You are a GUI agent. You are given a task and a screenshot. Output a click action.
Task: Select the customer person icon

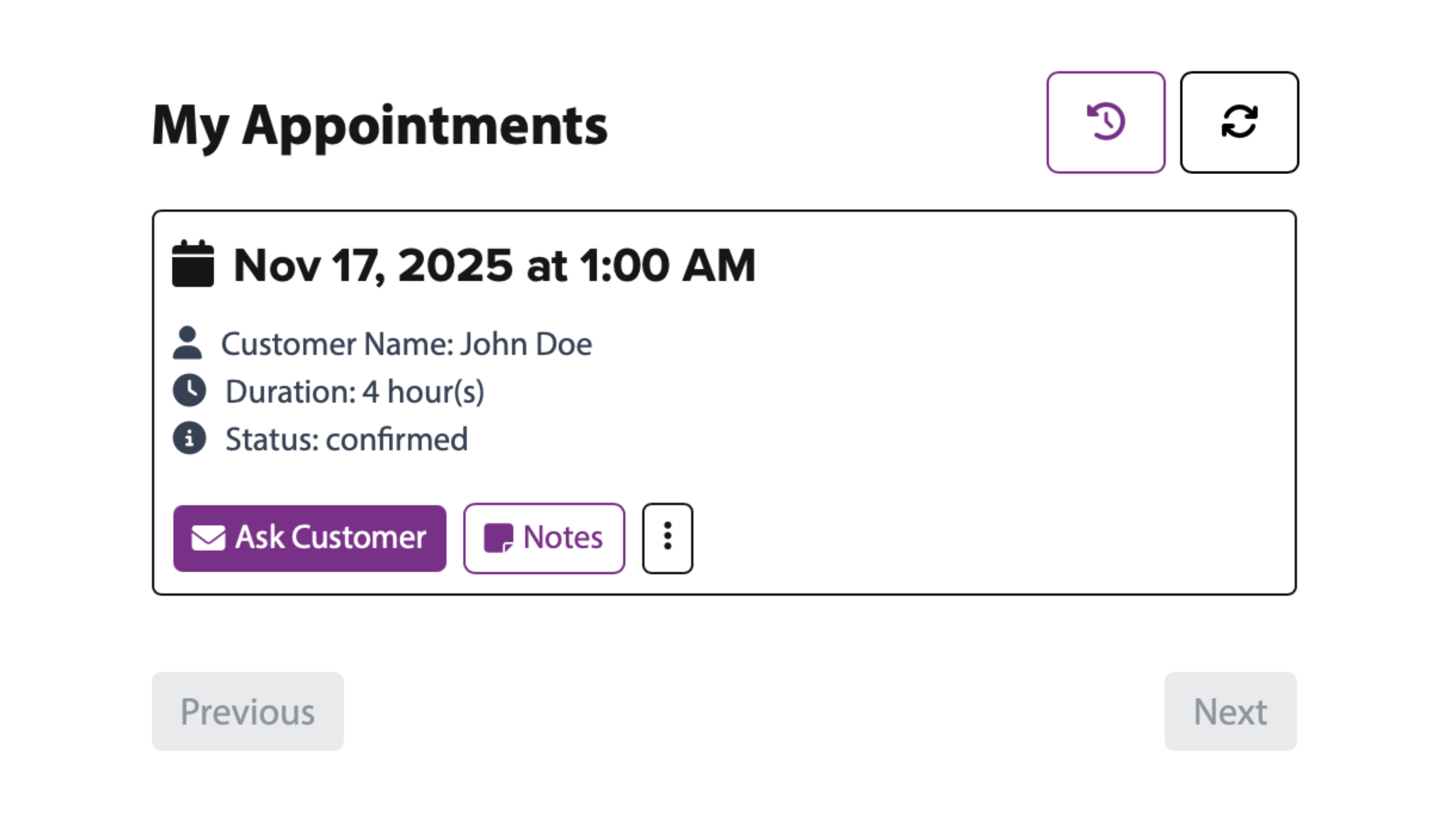[188, 343]
